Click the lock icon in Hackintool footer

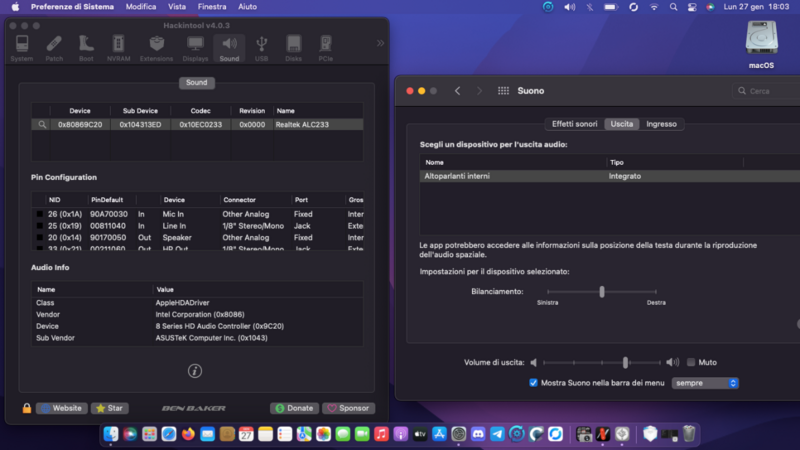(27, 408)
